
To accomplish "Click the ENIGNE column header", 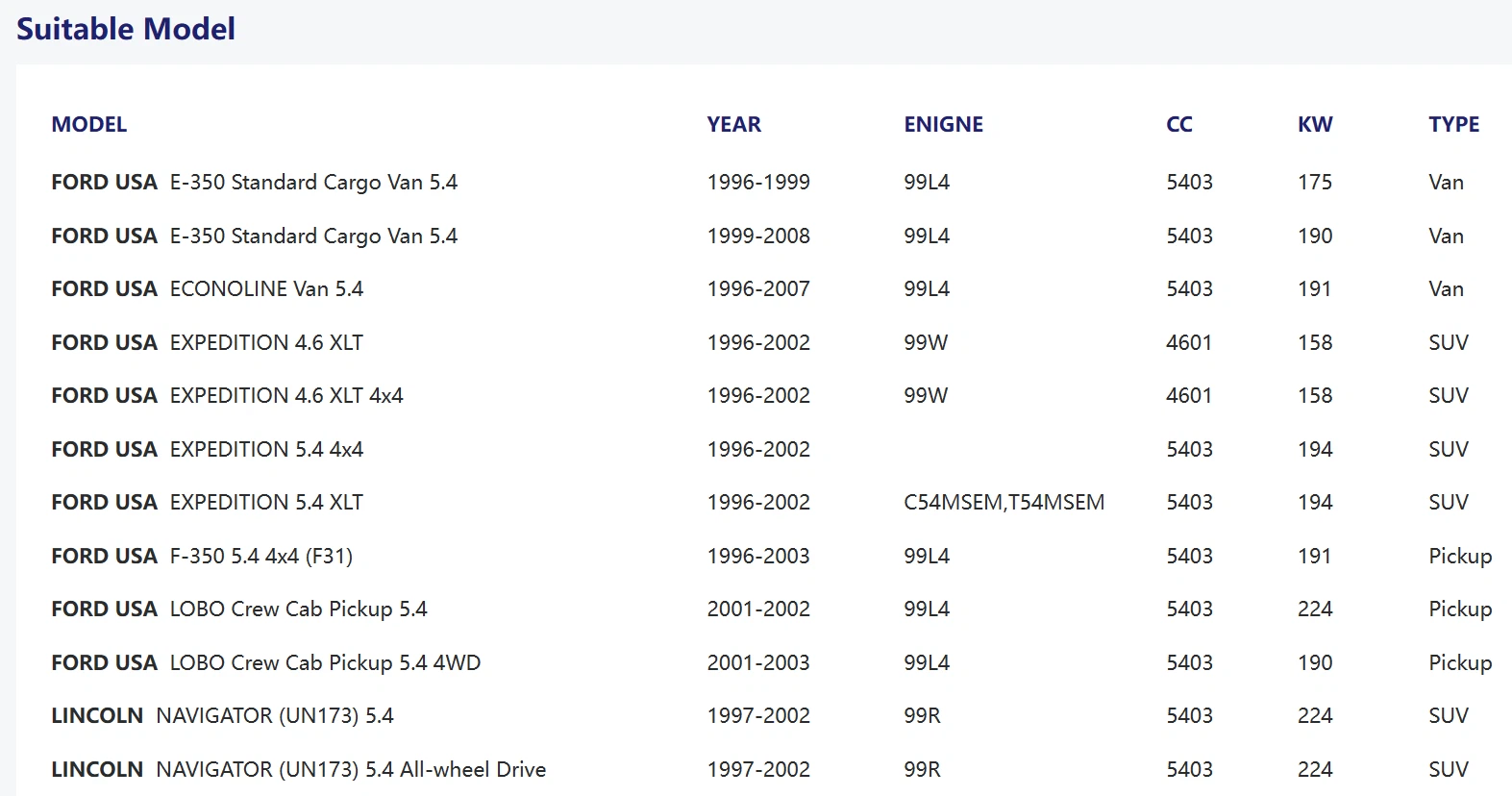I will click(x=944, y=124).
